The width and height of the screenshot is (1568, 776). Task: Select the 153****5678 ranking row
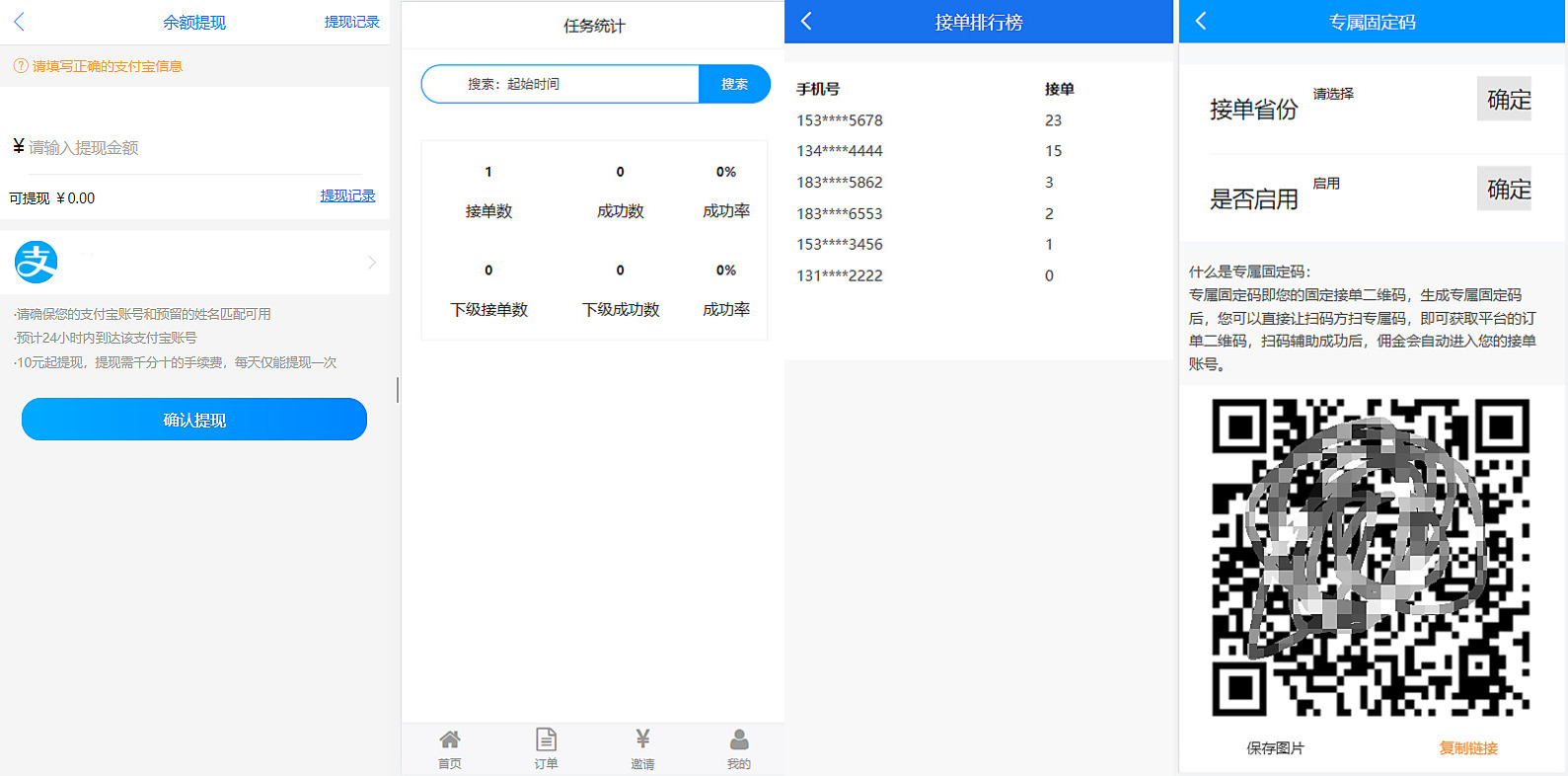(x=977, y=120)
